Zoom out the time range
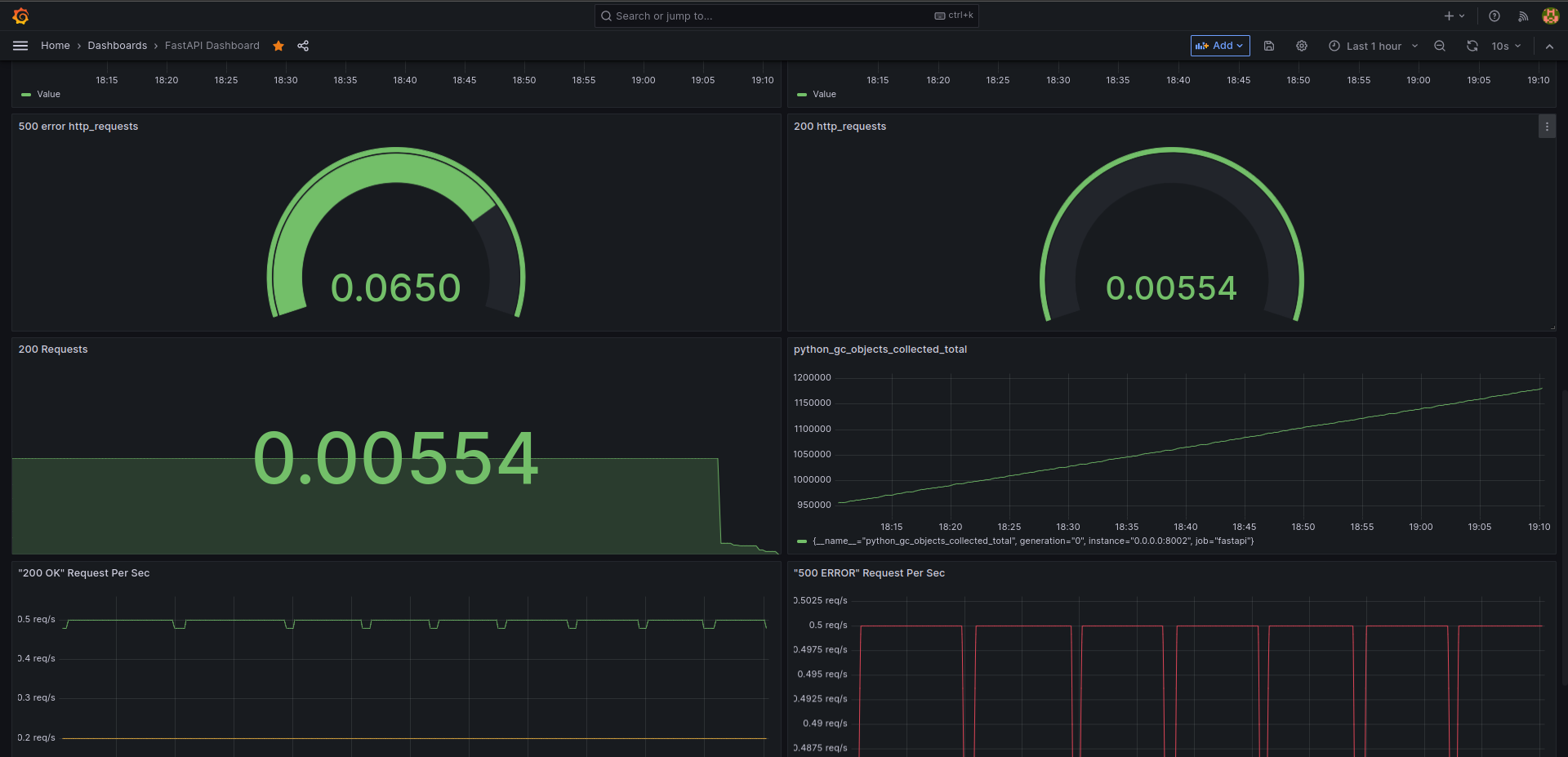This screenshot has width=1568, height=757. [1440, 46]
